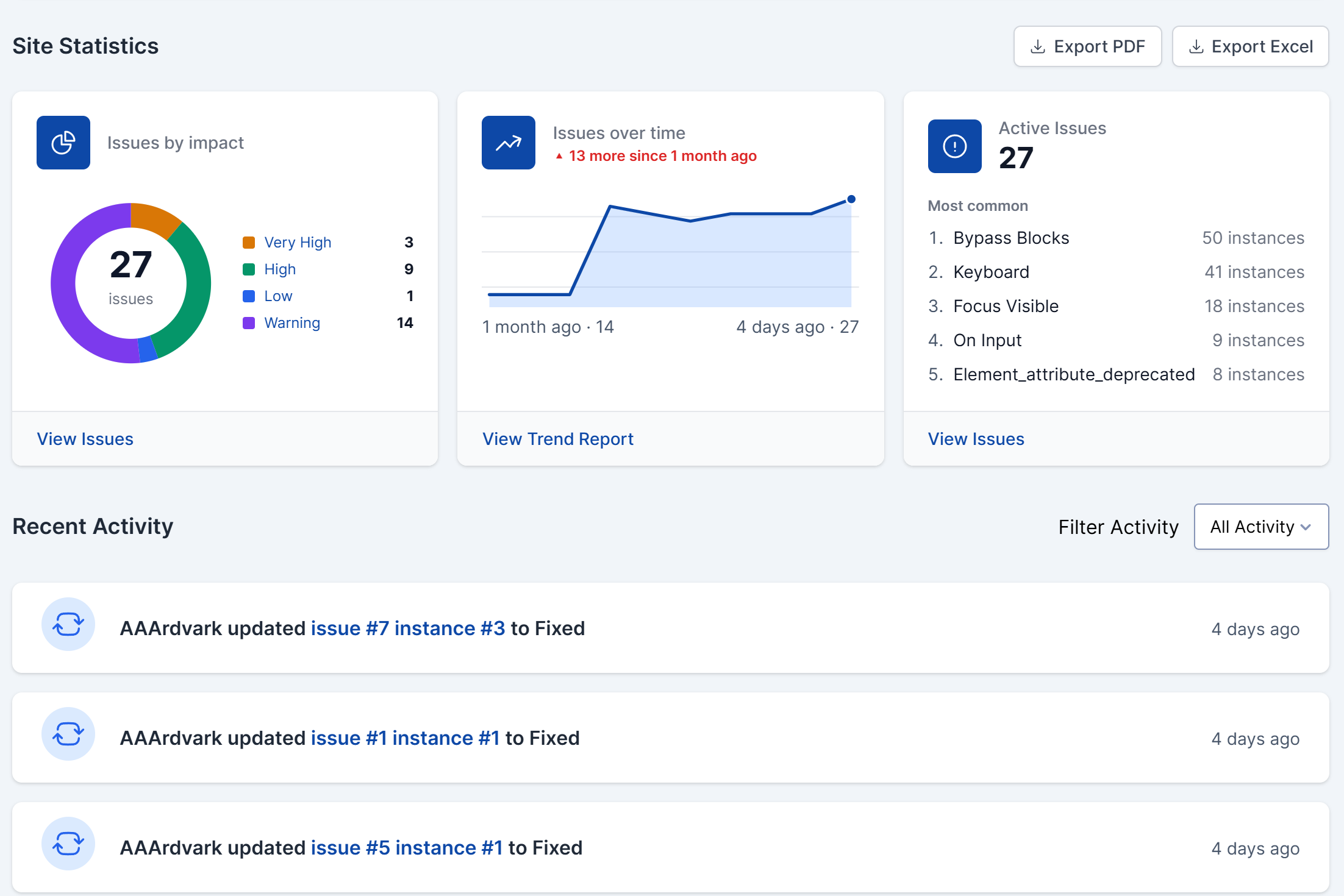Open the All Activity filter dropdown

pos(1261,527)
